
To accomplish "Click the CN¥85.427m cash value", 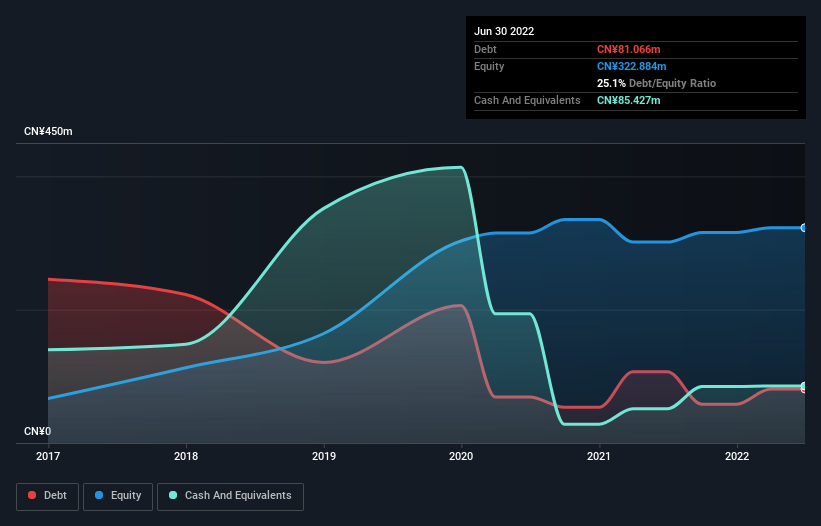I will (628, 100).
